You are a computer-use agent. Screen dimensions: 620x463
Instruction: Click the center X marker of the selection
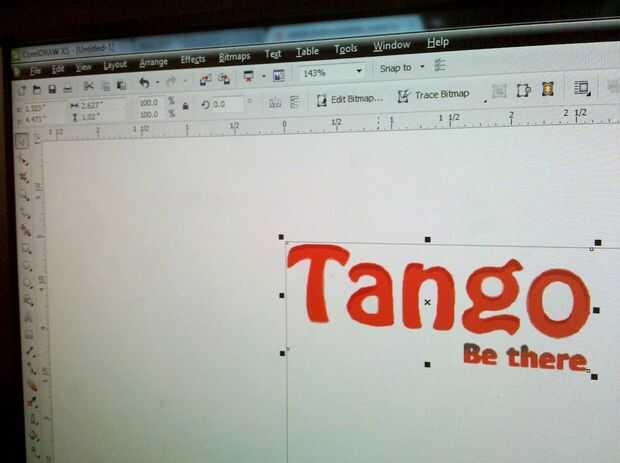(427, 302)
